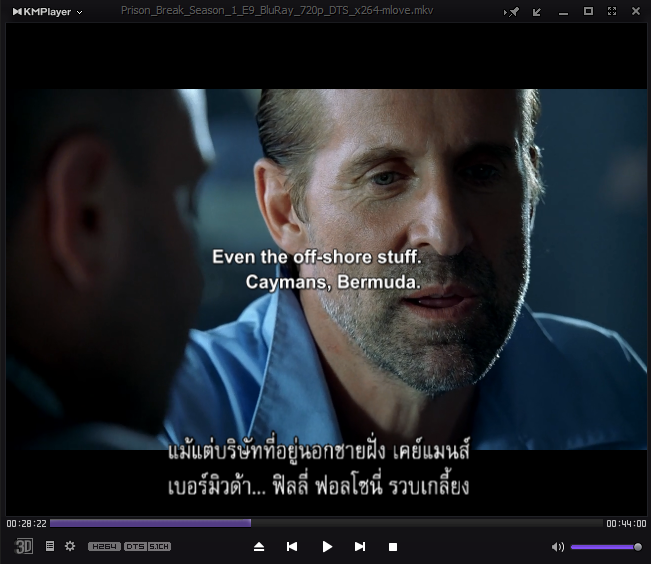The height and width of the screenshot is (564, 651).
Task: Click the compact mode arrow icon
Action: click(x=537, y=12)
